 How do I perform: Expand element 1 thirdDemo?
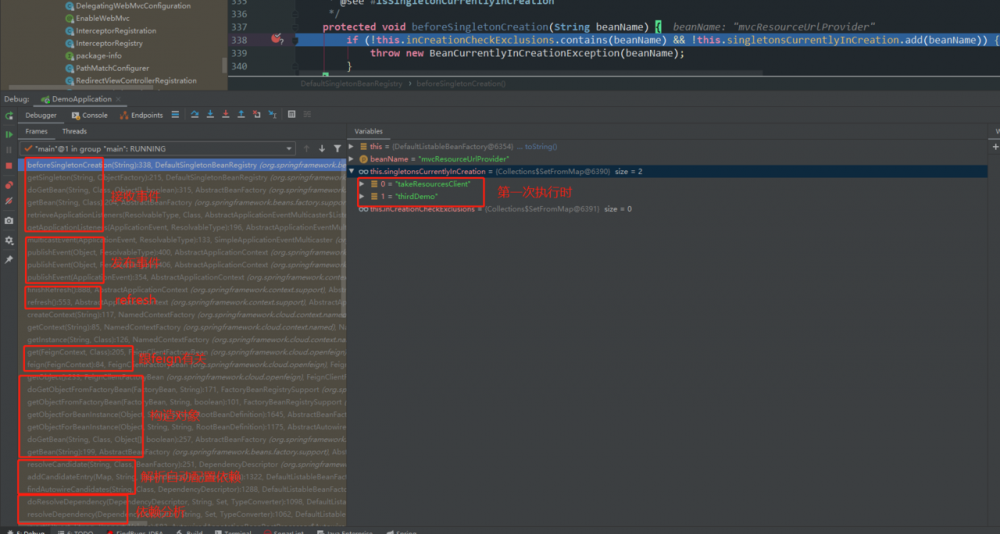362,197
